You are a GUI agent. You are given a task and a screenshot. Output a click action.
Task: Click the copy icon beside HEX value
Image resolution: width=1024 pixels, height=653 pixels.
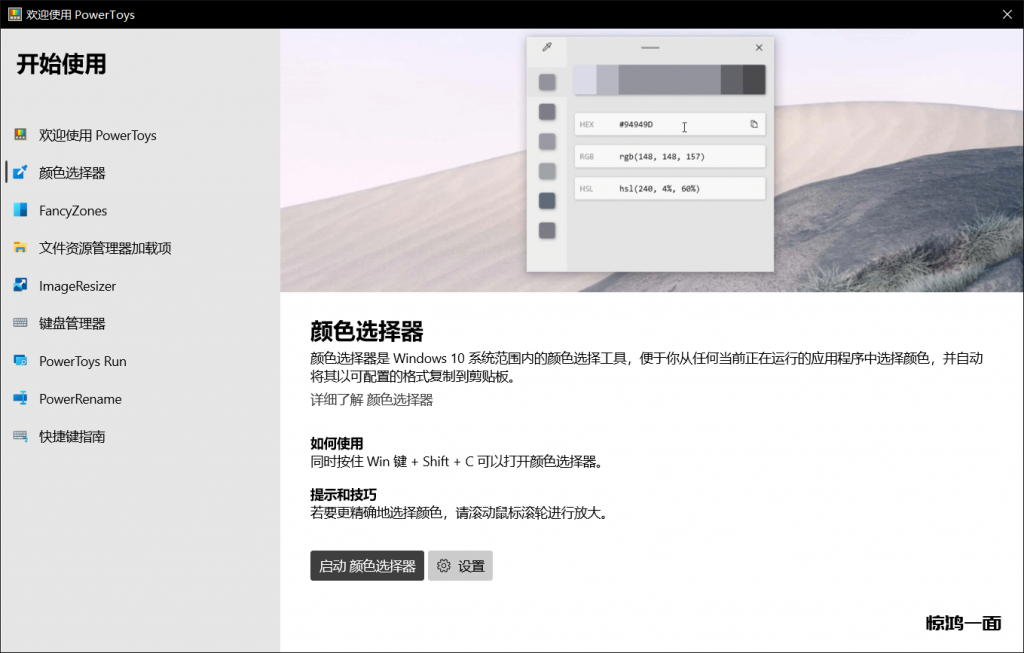(x=754, y=124)
